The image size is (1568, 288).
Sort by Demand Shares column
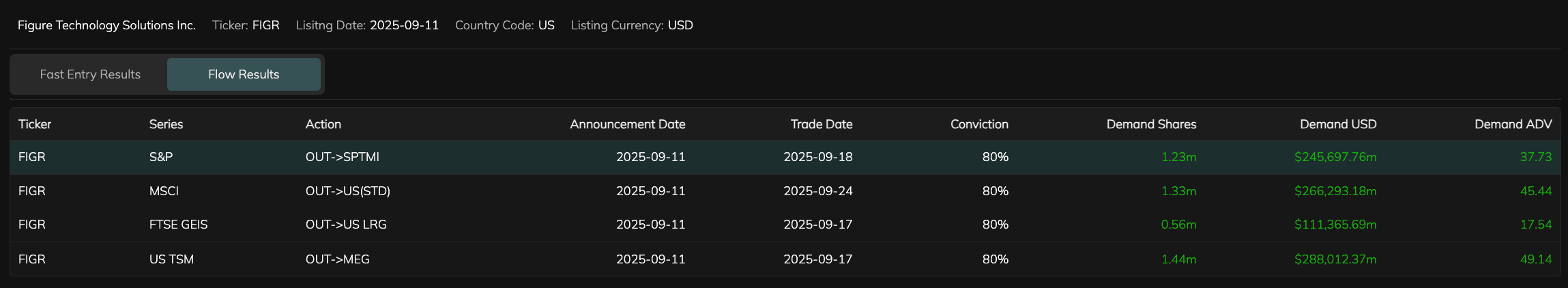coord(1151,124)
